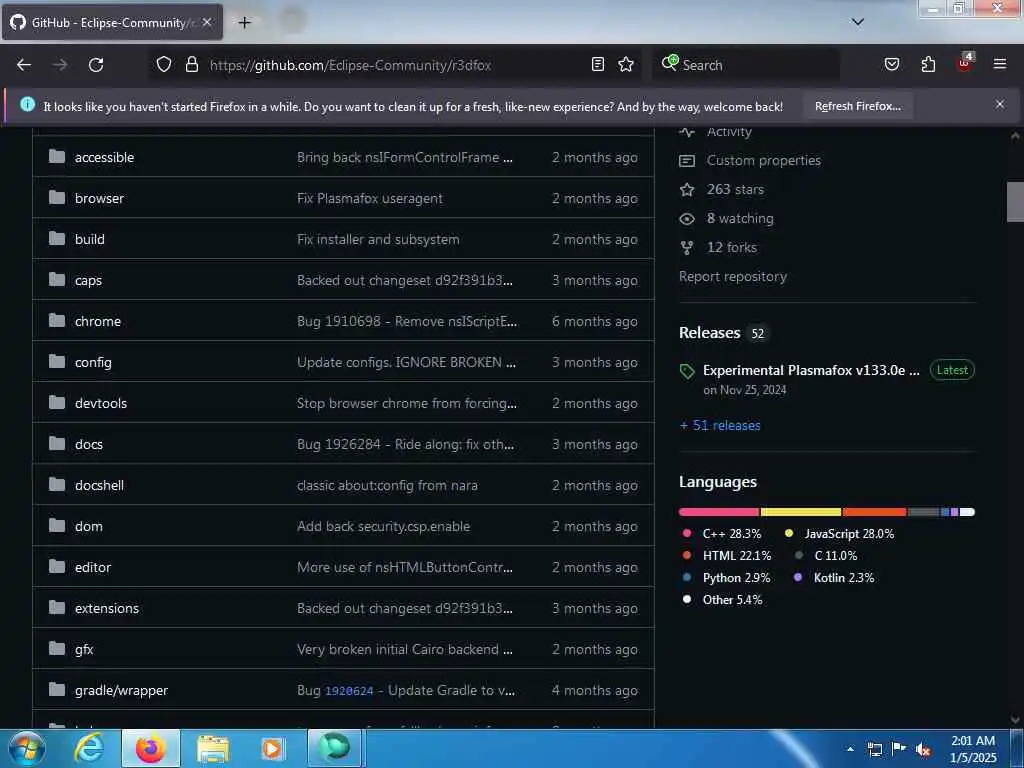Open the extensions puzzle icon
The height and width of the screenshot is (768, 1024).
pyautogui.click(x=928, y=64)
